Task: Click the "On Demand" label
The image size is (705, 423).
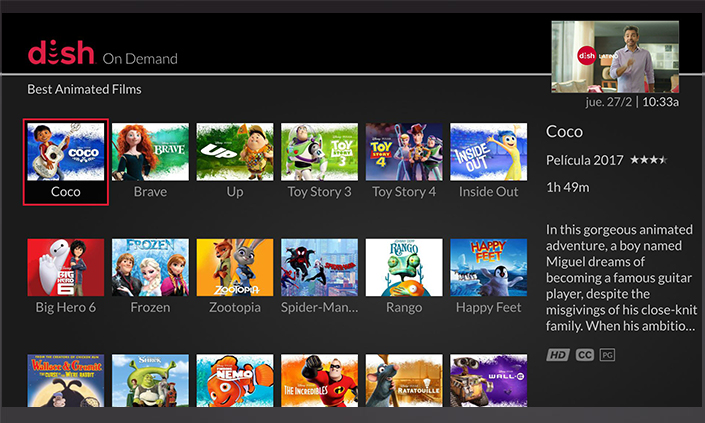Action: [x=140, y=59]
